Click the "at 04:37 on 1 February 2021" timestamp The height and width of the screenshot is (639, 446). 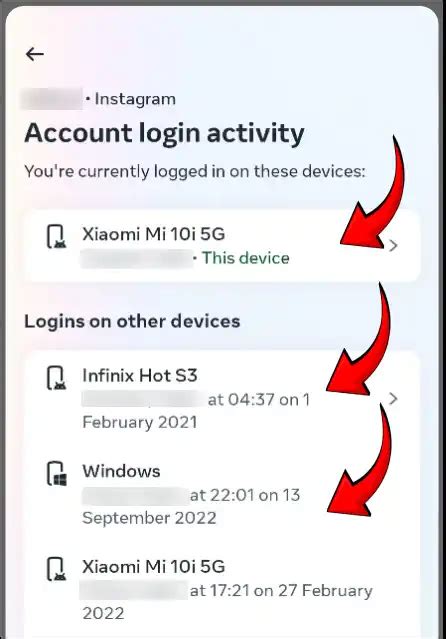coord(196,411)
